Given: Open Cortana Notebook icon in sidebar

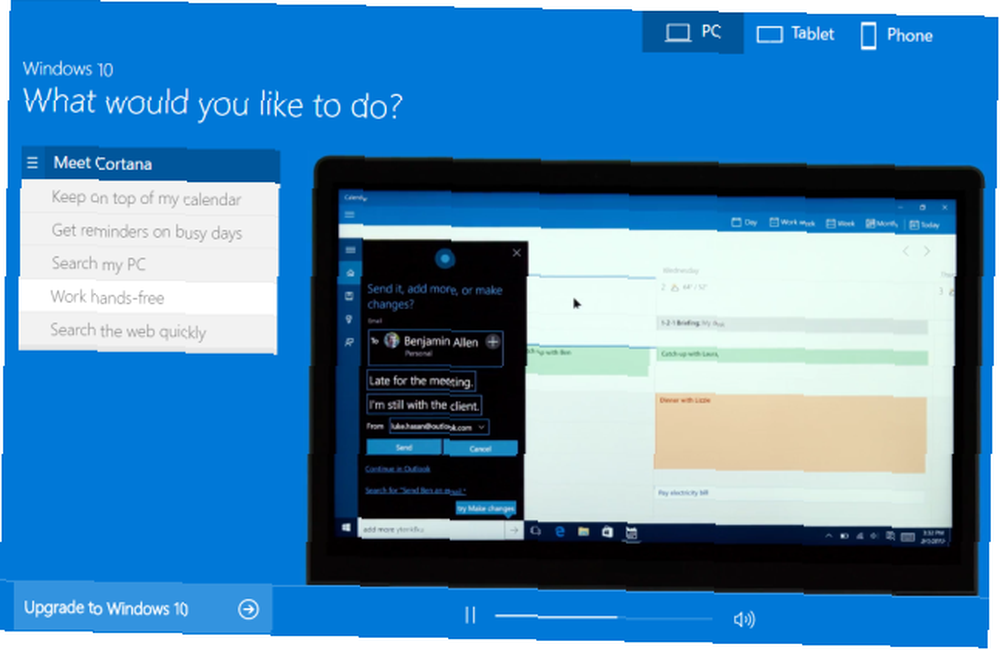Looking at the screenshot, I should (x=349, y=296).
